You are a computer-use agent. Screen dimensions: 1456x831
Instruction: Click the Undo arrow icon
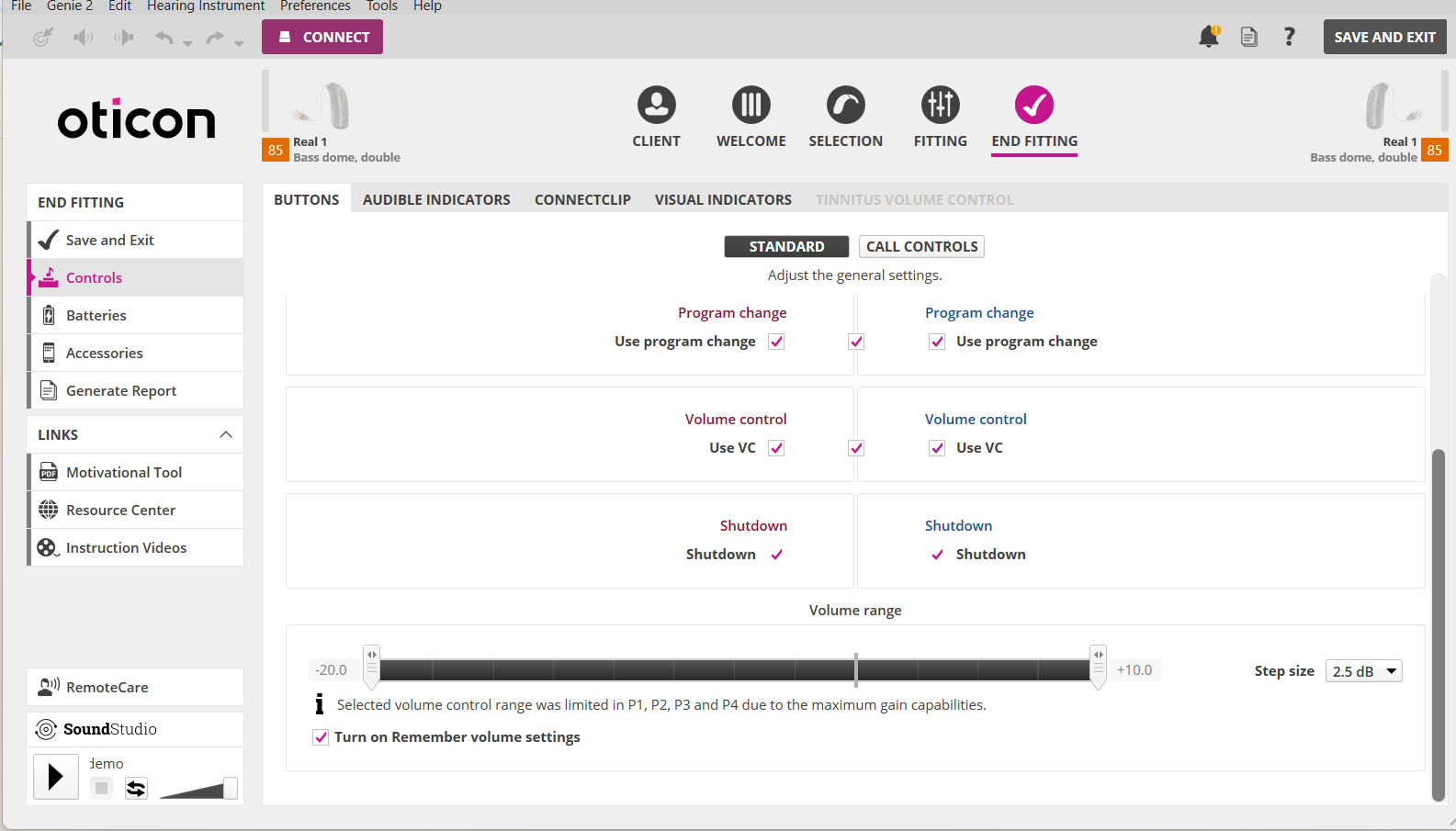click(164, 38)
